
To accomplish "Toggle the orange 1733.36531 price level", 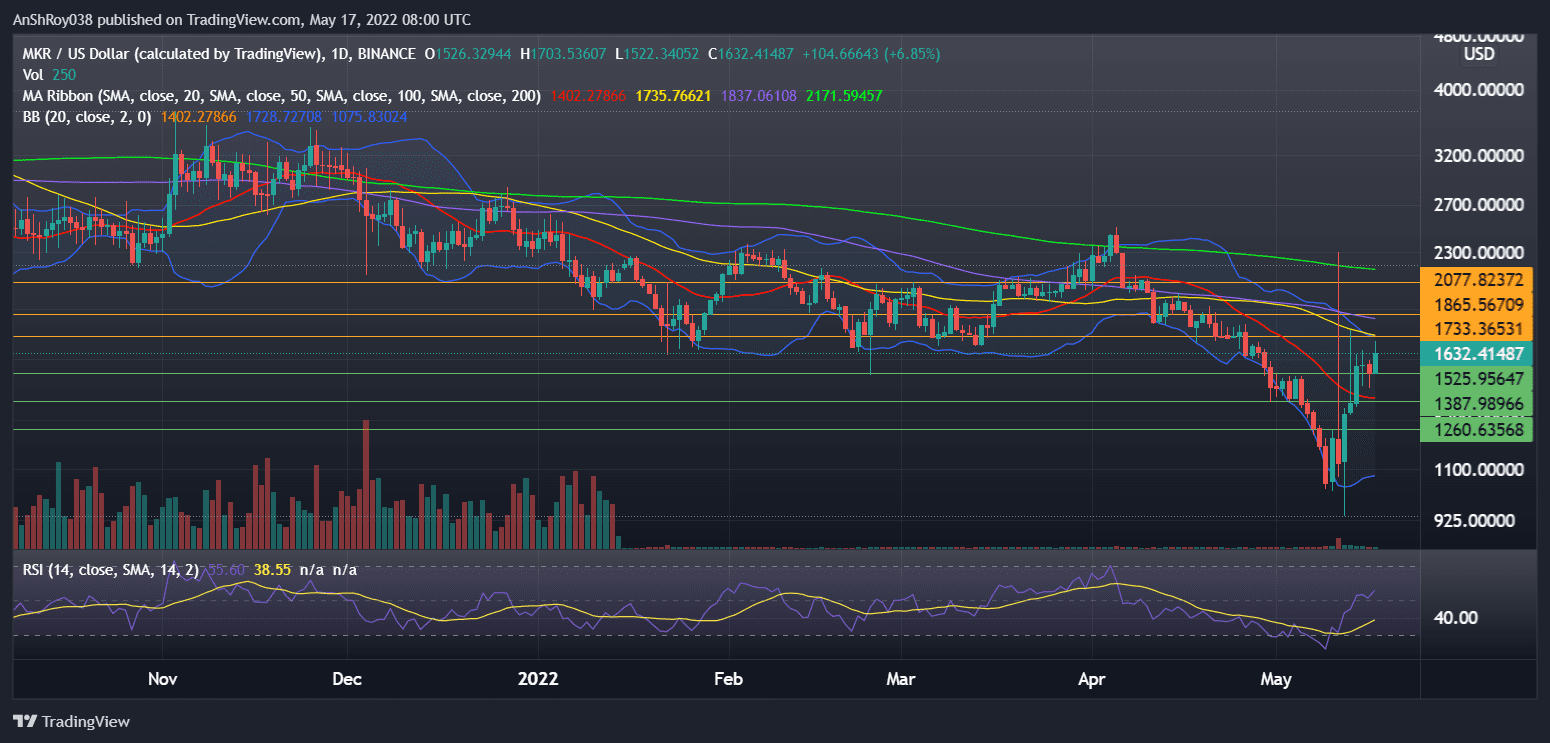I will pyautogui.click(x=1477, y=329).
